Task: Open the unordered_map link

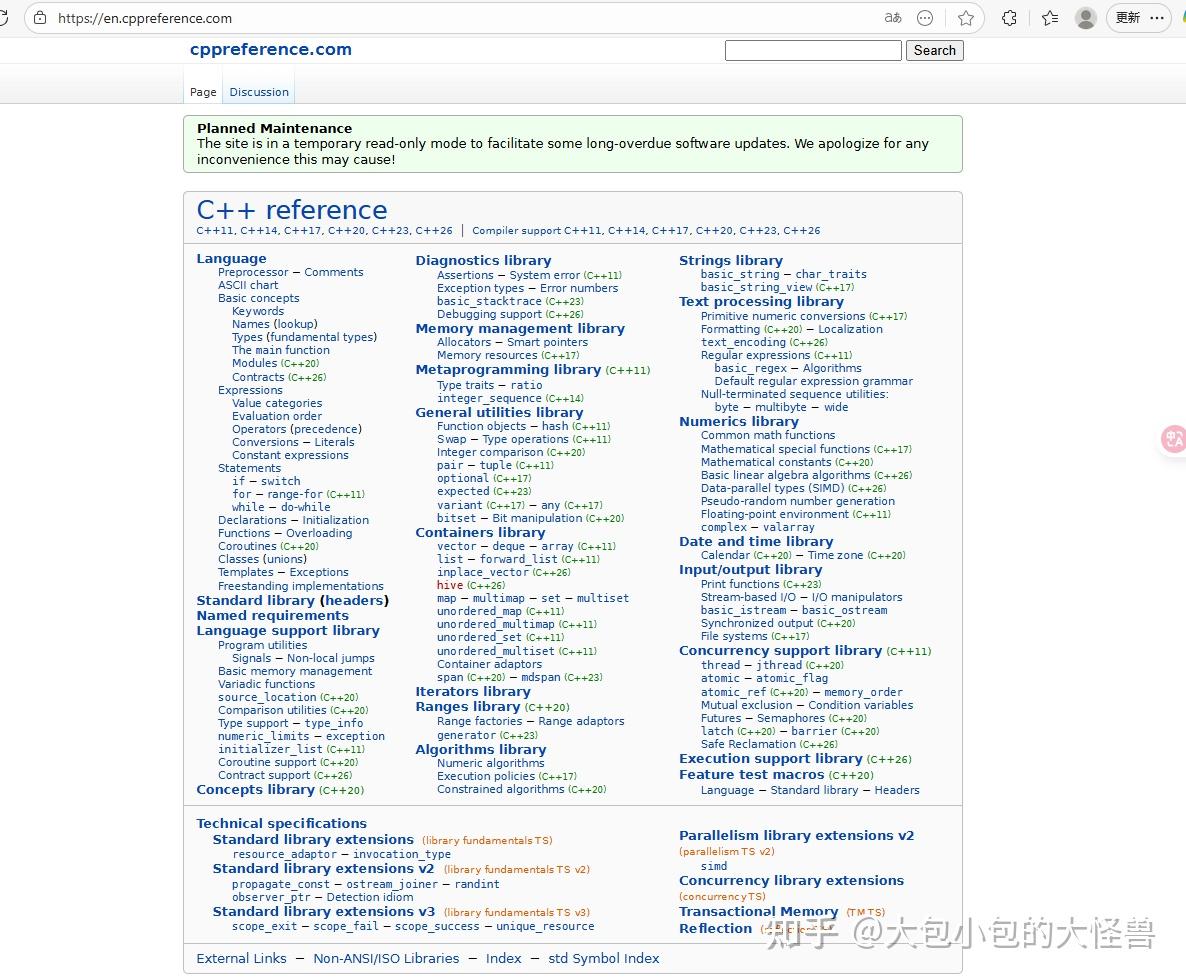Action: click(480, 611)
